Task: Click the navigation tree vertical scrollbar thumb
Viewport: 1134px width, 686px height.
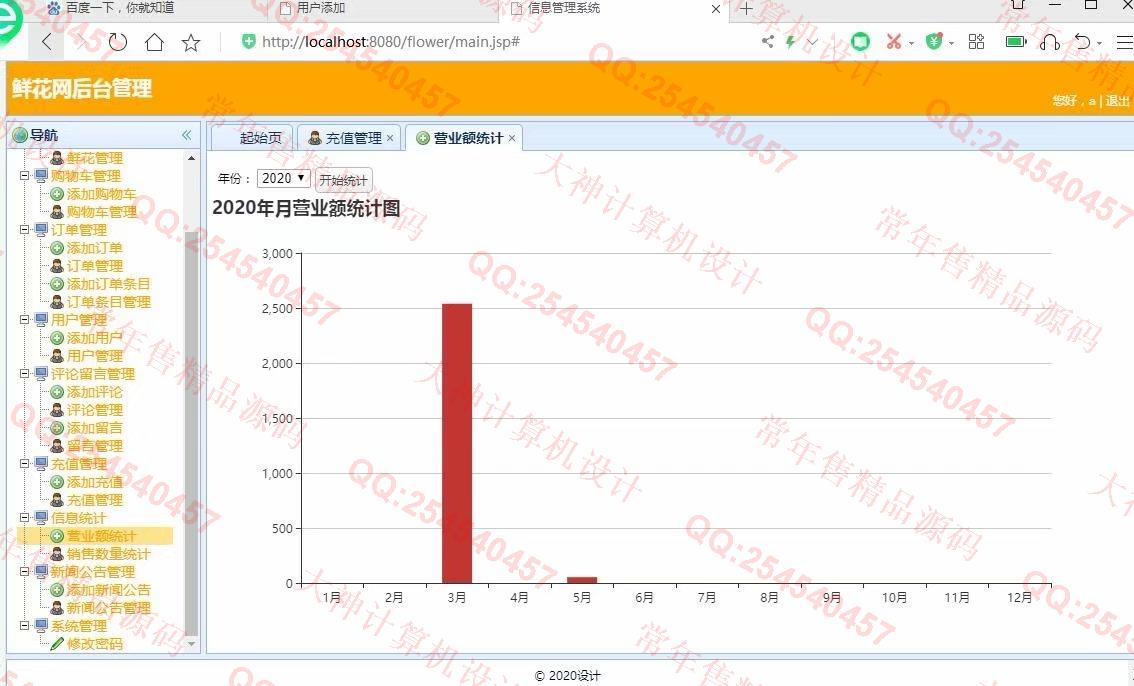Action: point(191,434)
